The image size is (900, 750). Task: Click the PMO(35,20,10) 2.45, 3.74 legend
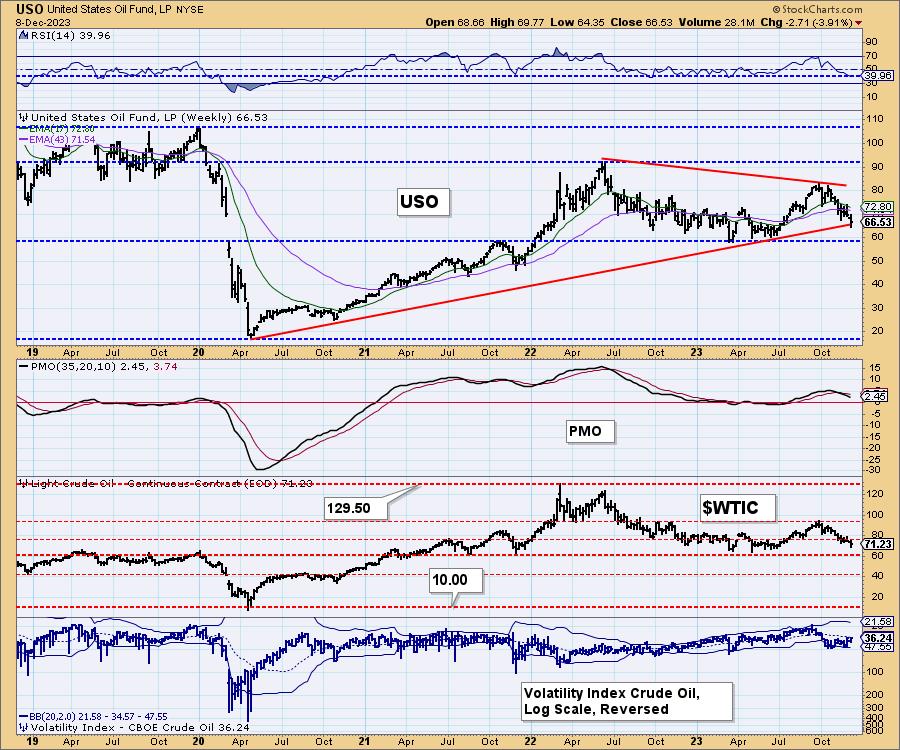point(98,366)
